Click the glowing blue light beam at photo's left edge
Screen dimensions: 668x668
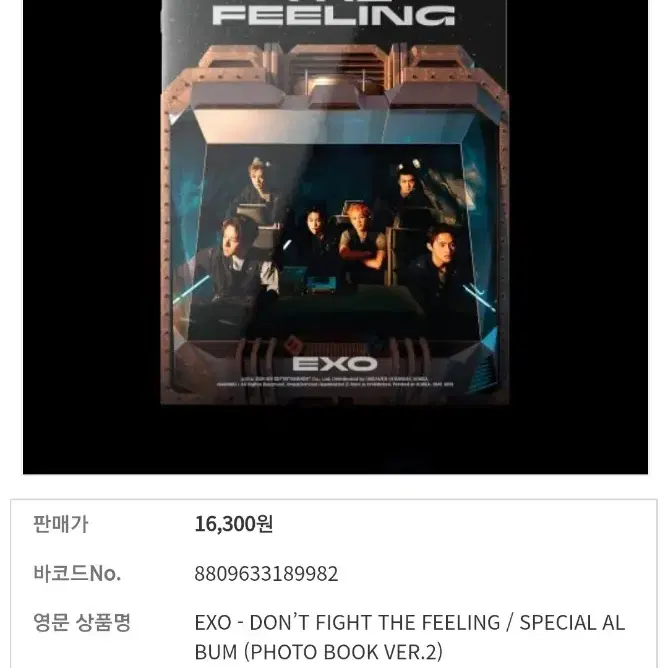192,289
